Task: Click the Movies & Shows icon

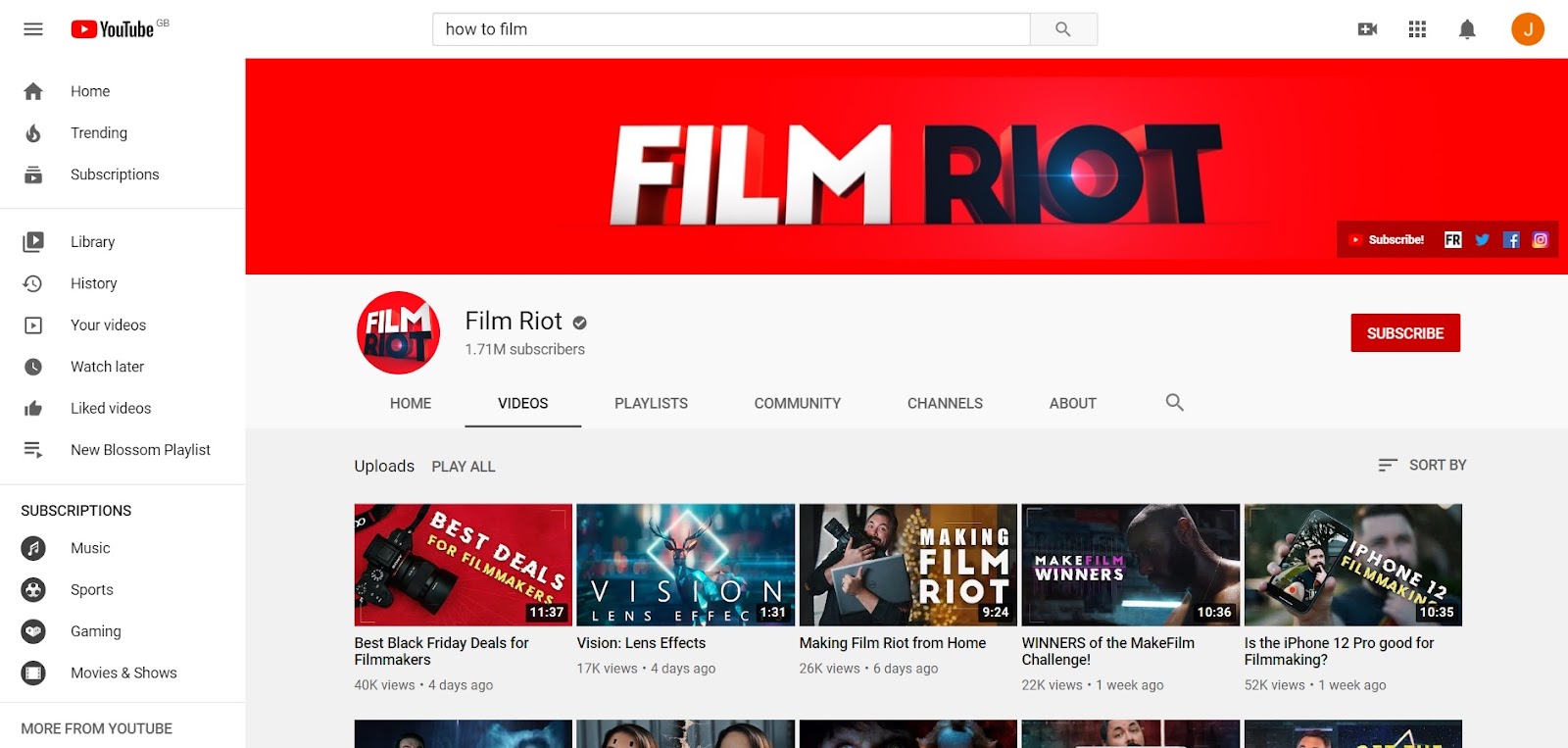Action: pos(33,673)
